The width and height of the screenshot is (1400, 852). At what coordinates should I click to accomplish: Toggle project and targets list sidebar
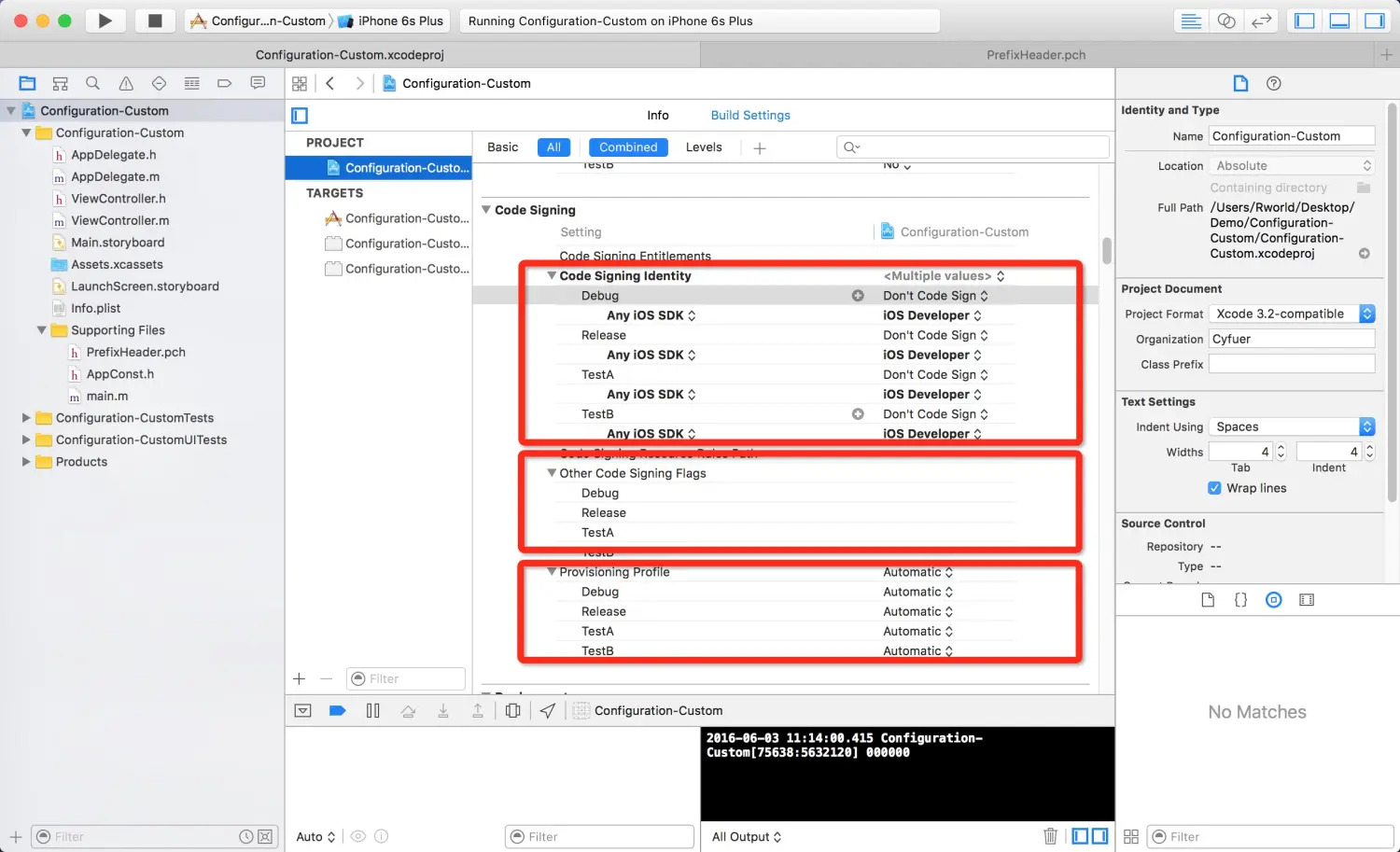click(x=300, y=116)
